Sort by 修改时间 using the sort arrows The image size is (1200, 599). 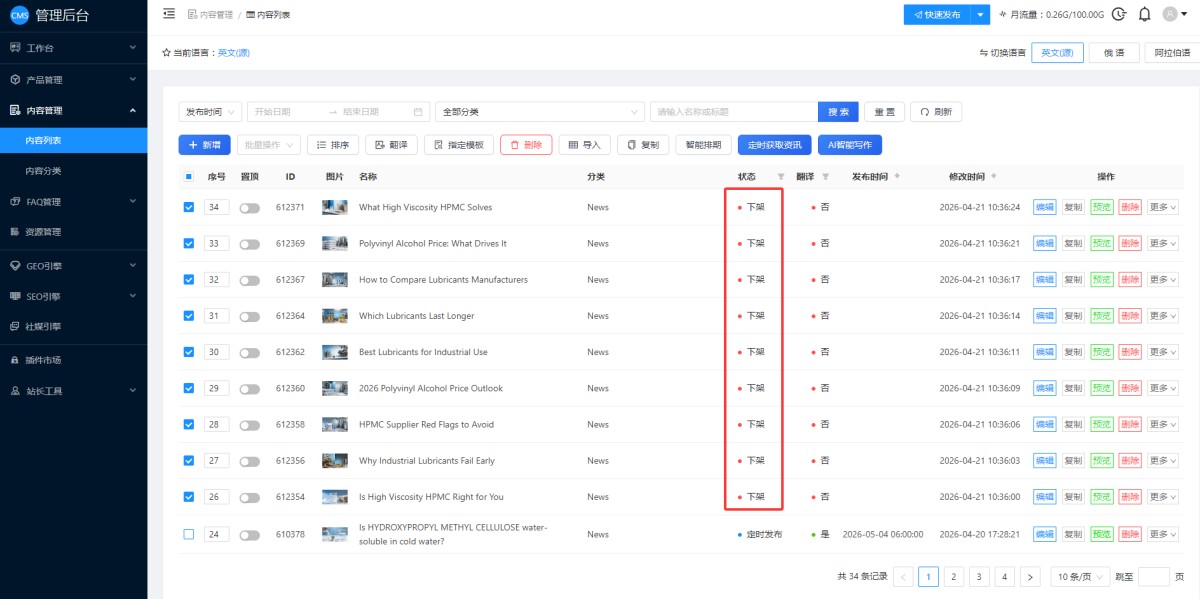(993, 177)
